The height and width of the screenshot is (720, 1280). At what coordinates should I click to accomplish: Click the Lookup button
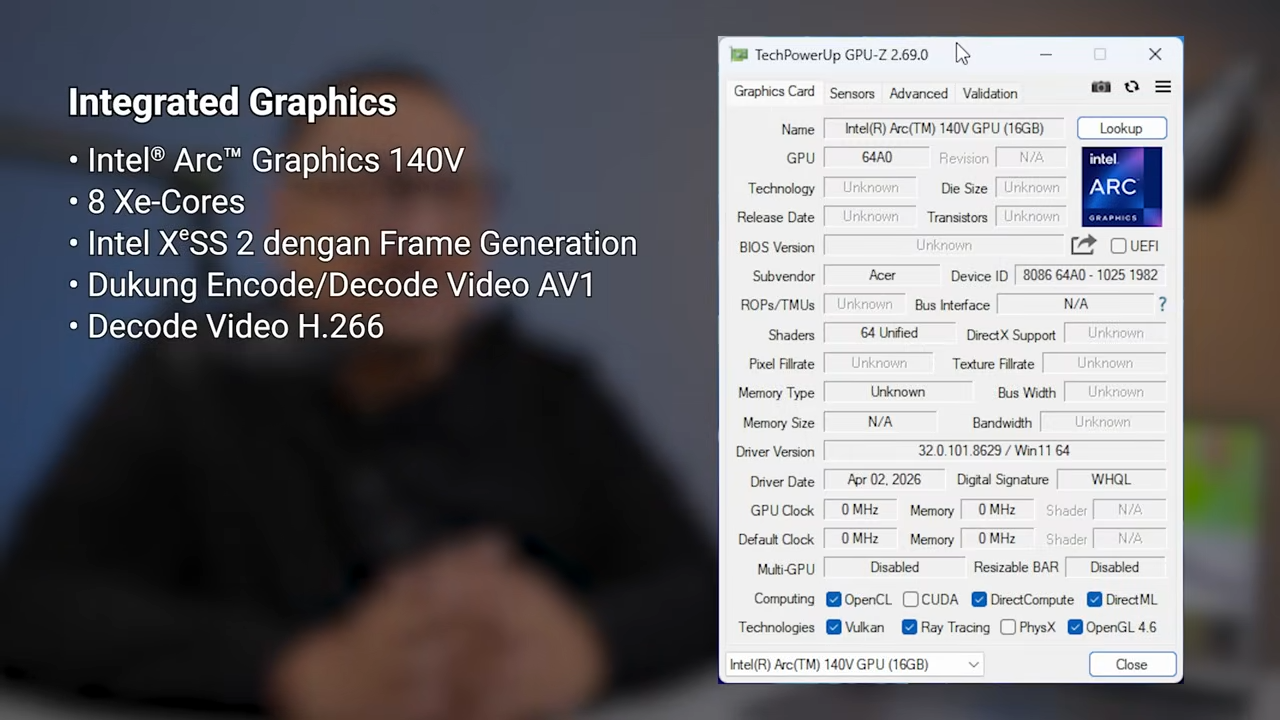point(1121,128)
